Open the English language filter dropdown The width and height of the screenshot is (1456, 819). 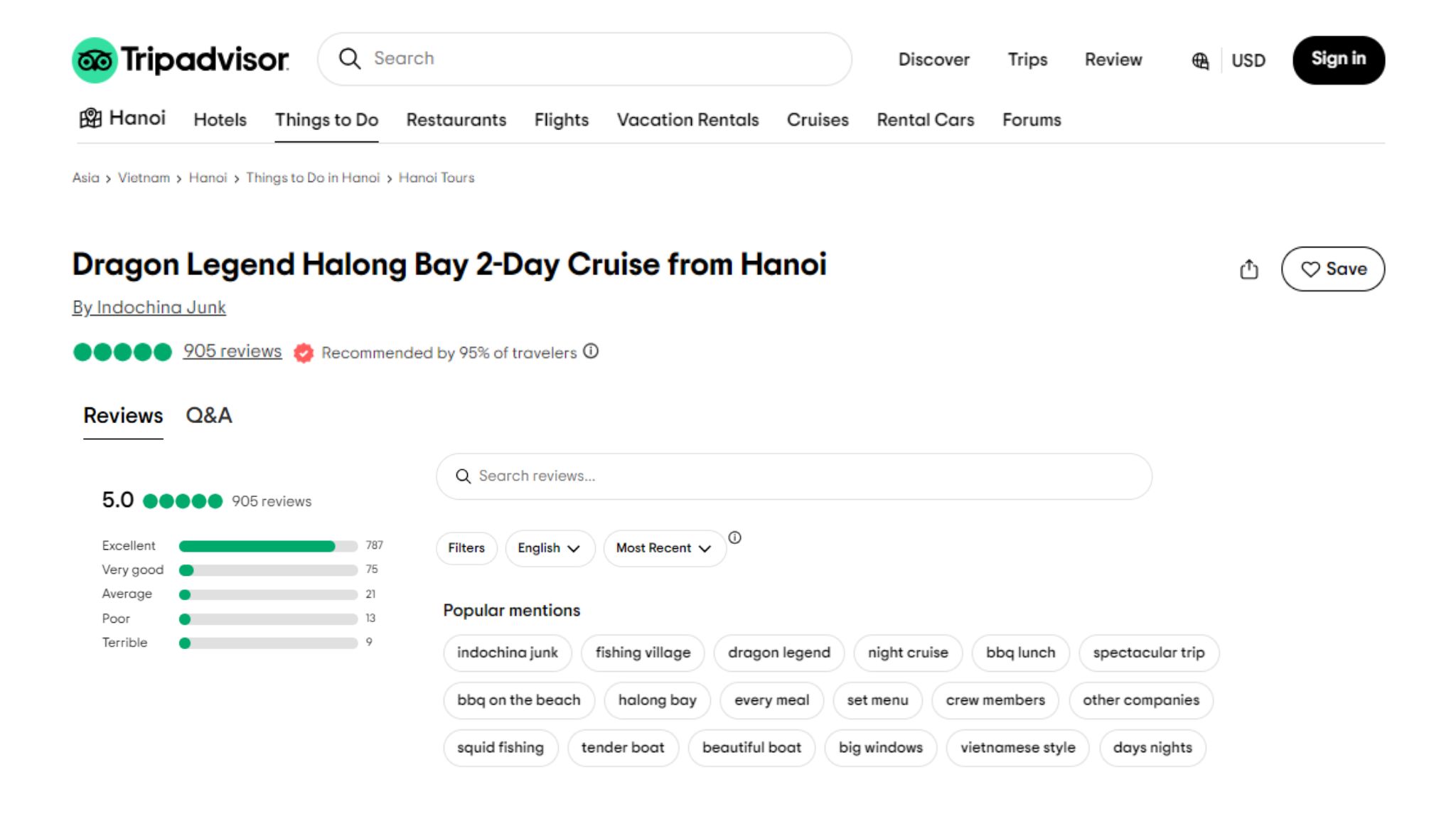[550, 547]
